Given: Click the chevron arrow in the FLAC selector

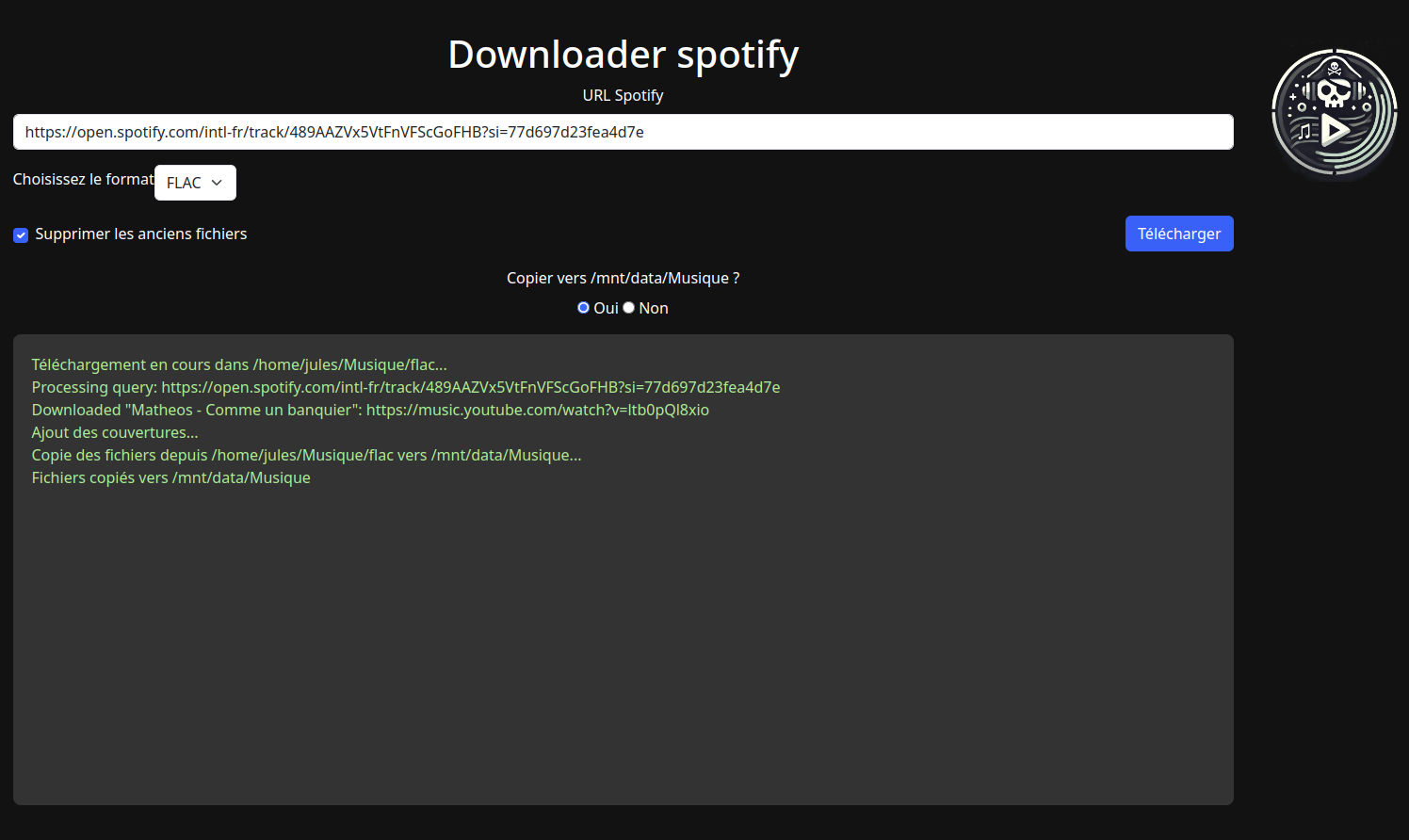Looking at the screenshot, I should (217, 183).
